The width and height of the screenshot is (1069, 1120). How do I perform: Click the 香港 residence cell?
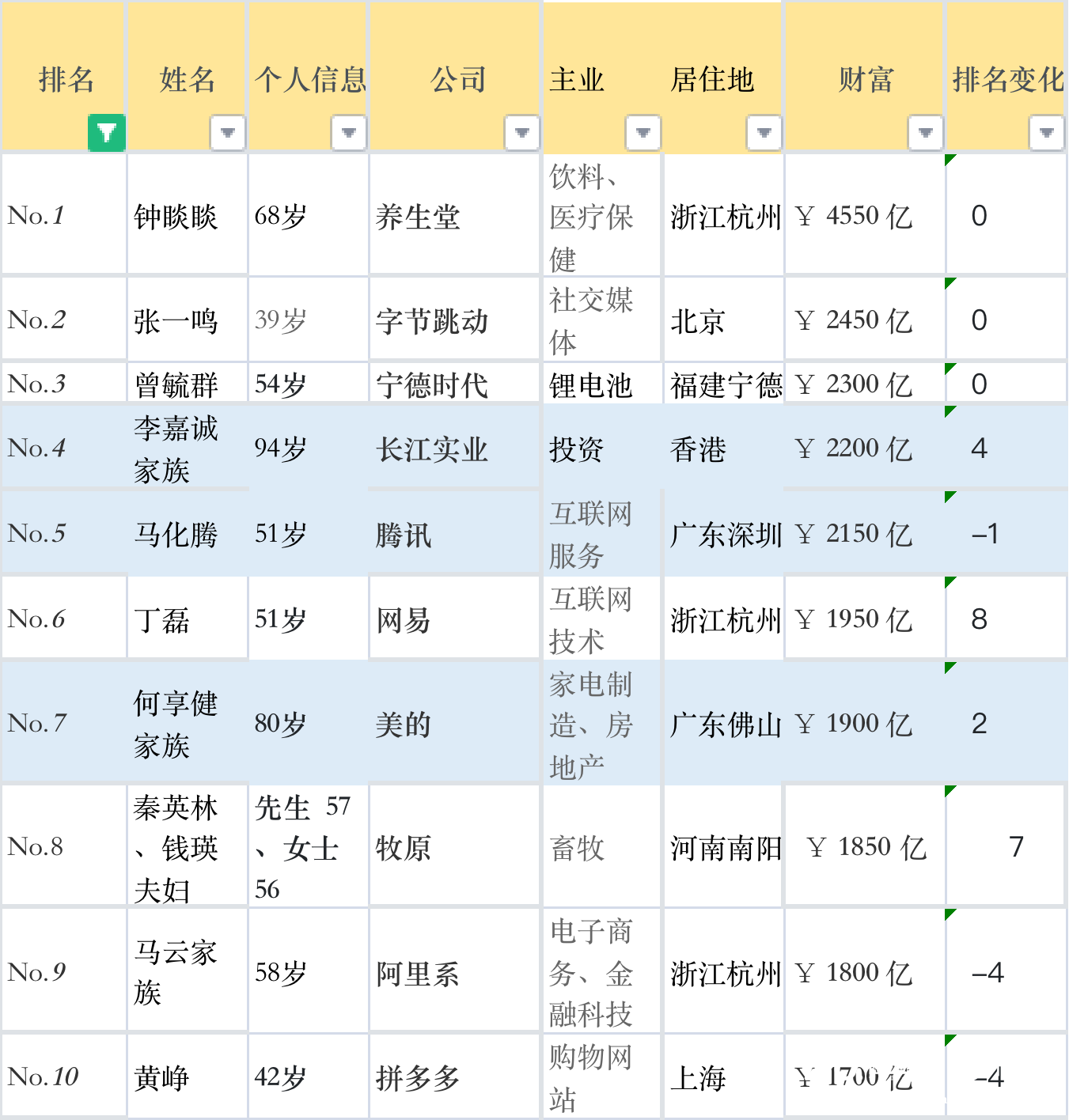pyautogui.click(x=723, y=448)
